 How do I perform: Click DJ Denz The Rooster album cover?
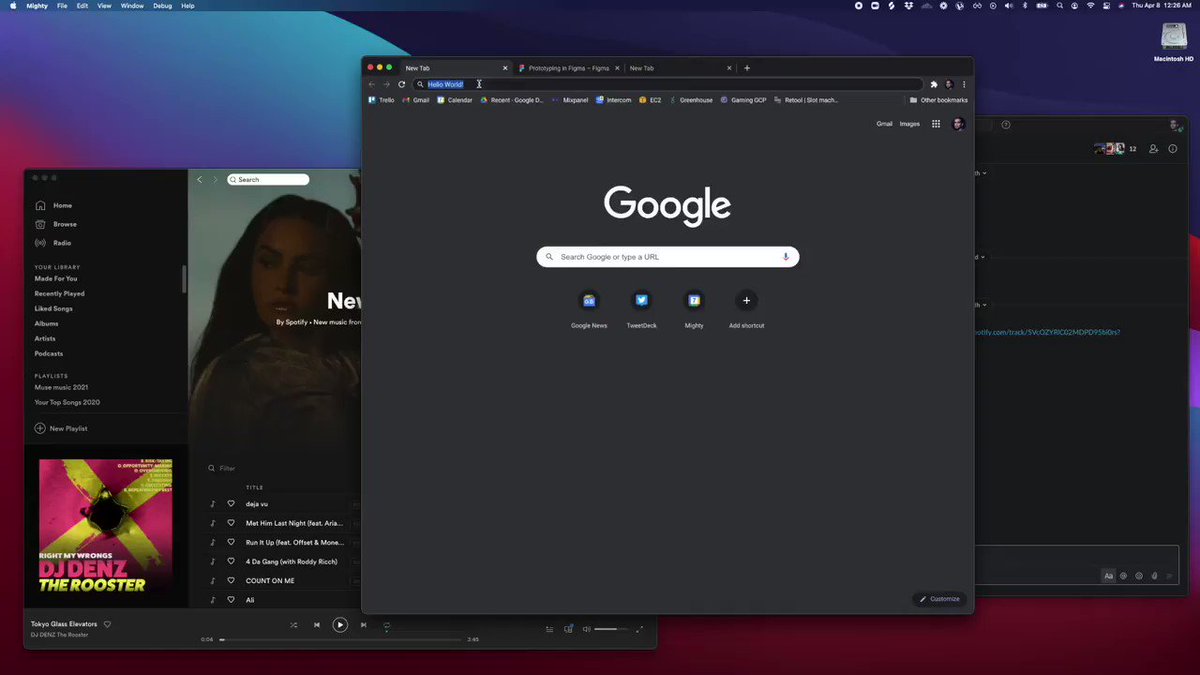tap(106, 526)
